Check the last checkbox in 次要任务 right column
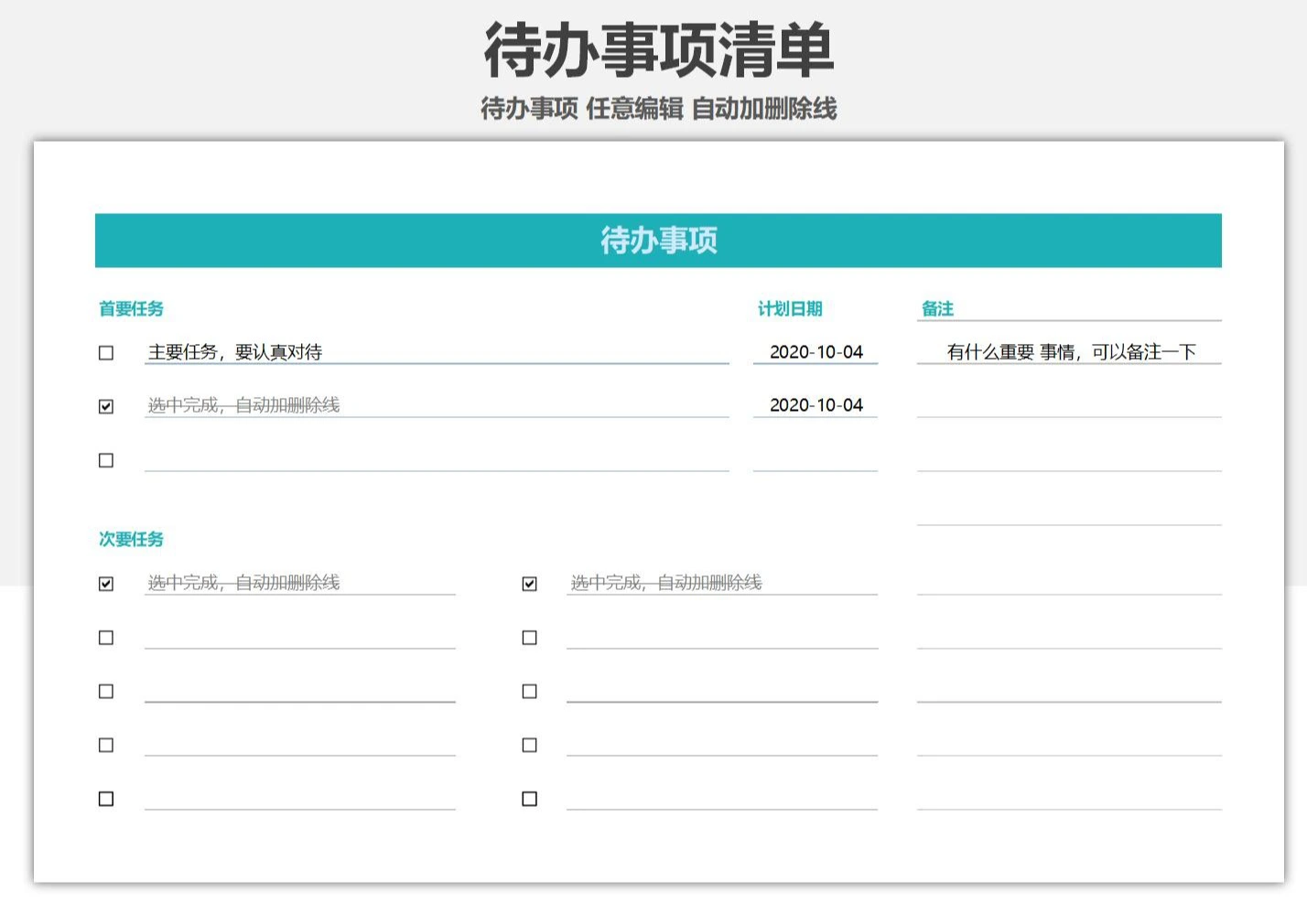 point(529,798)
